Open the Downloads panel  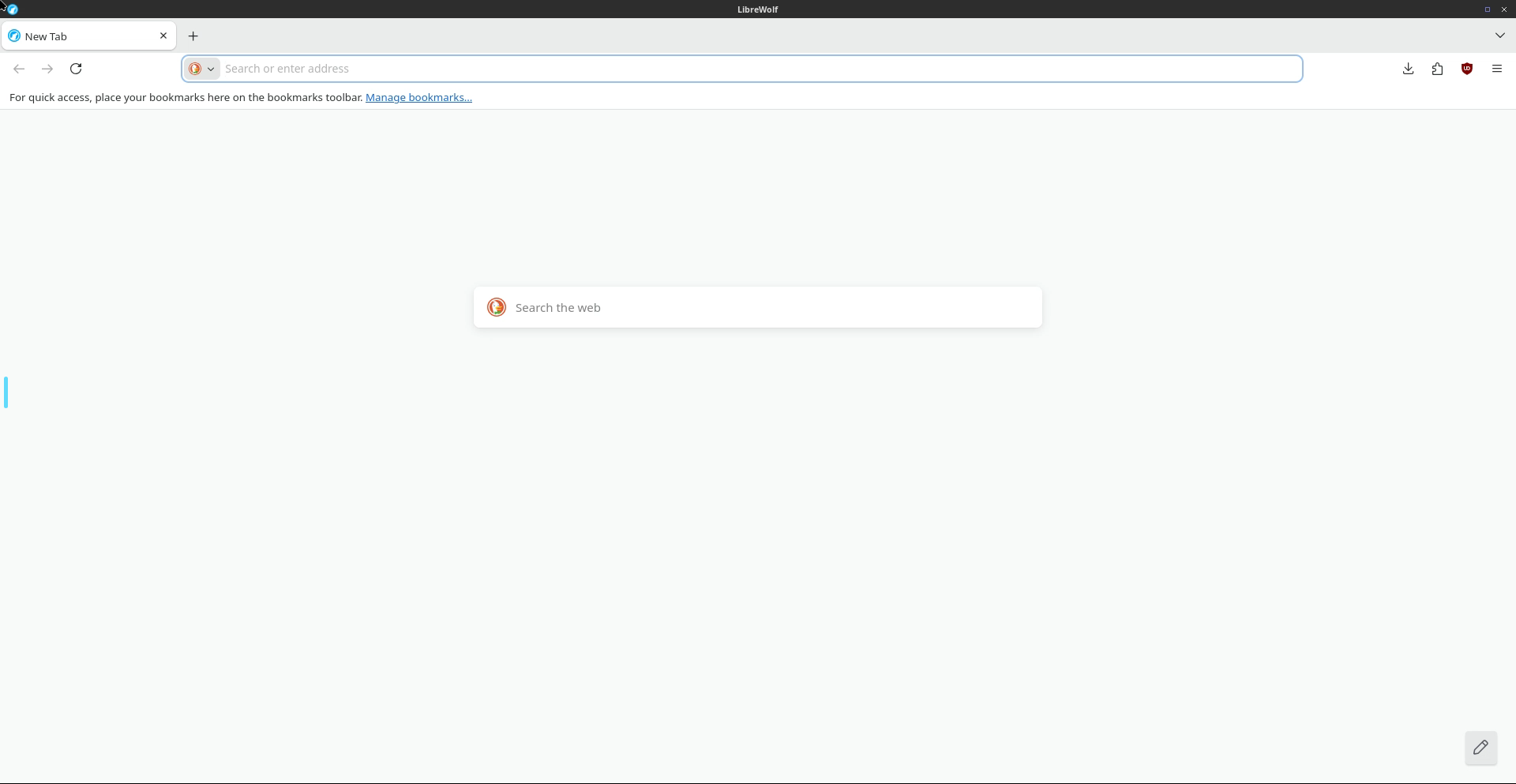(1408, 69)
